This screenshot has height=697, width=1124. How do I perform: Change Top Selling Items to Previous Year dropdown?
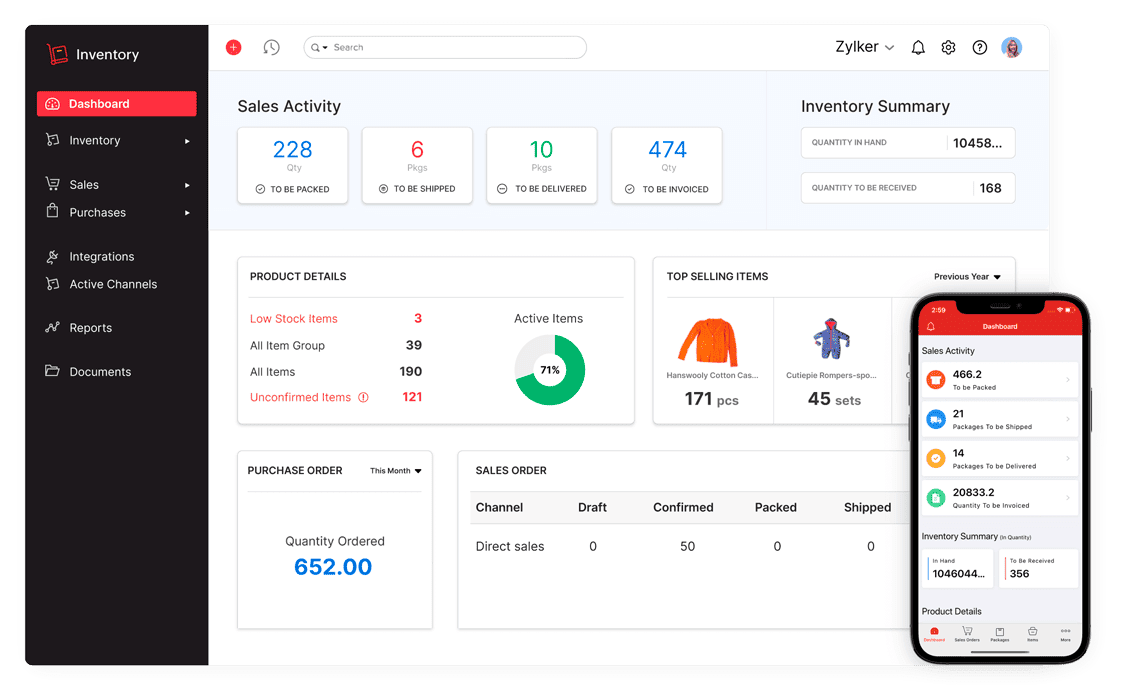tap(967, 277)
